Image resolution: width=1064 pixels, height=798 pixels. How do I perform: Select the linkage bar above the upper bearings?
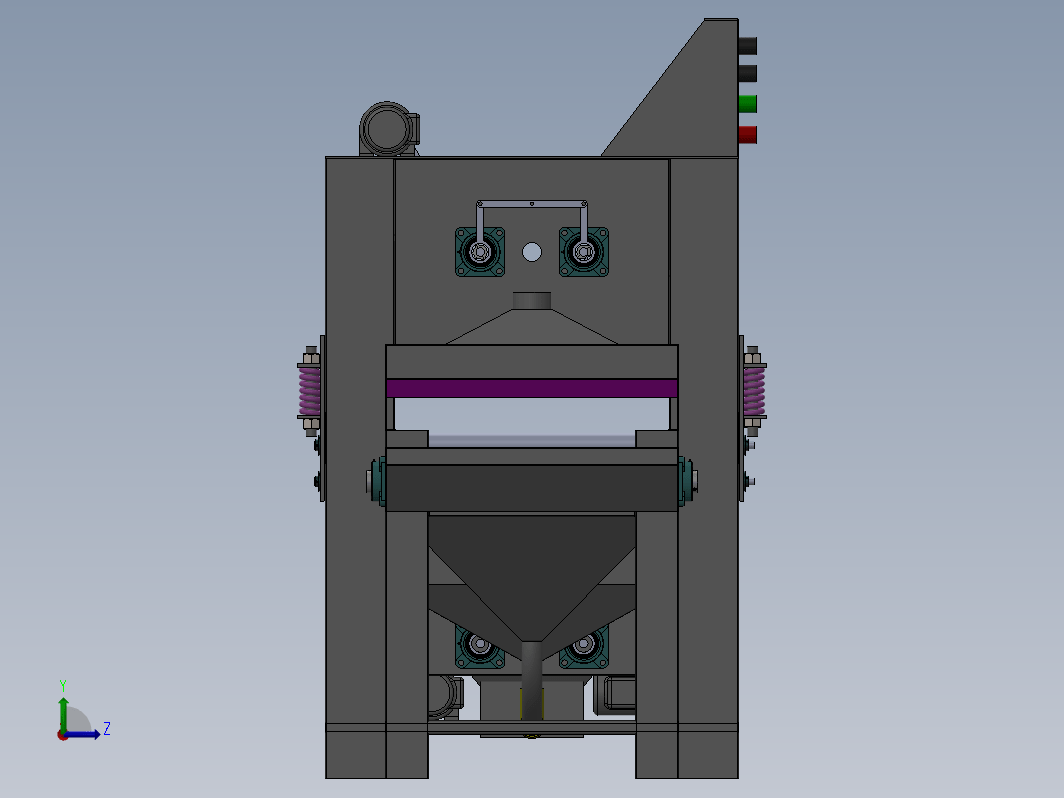click(532, 204)
